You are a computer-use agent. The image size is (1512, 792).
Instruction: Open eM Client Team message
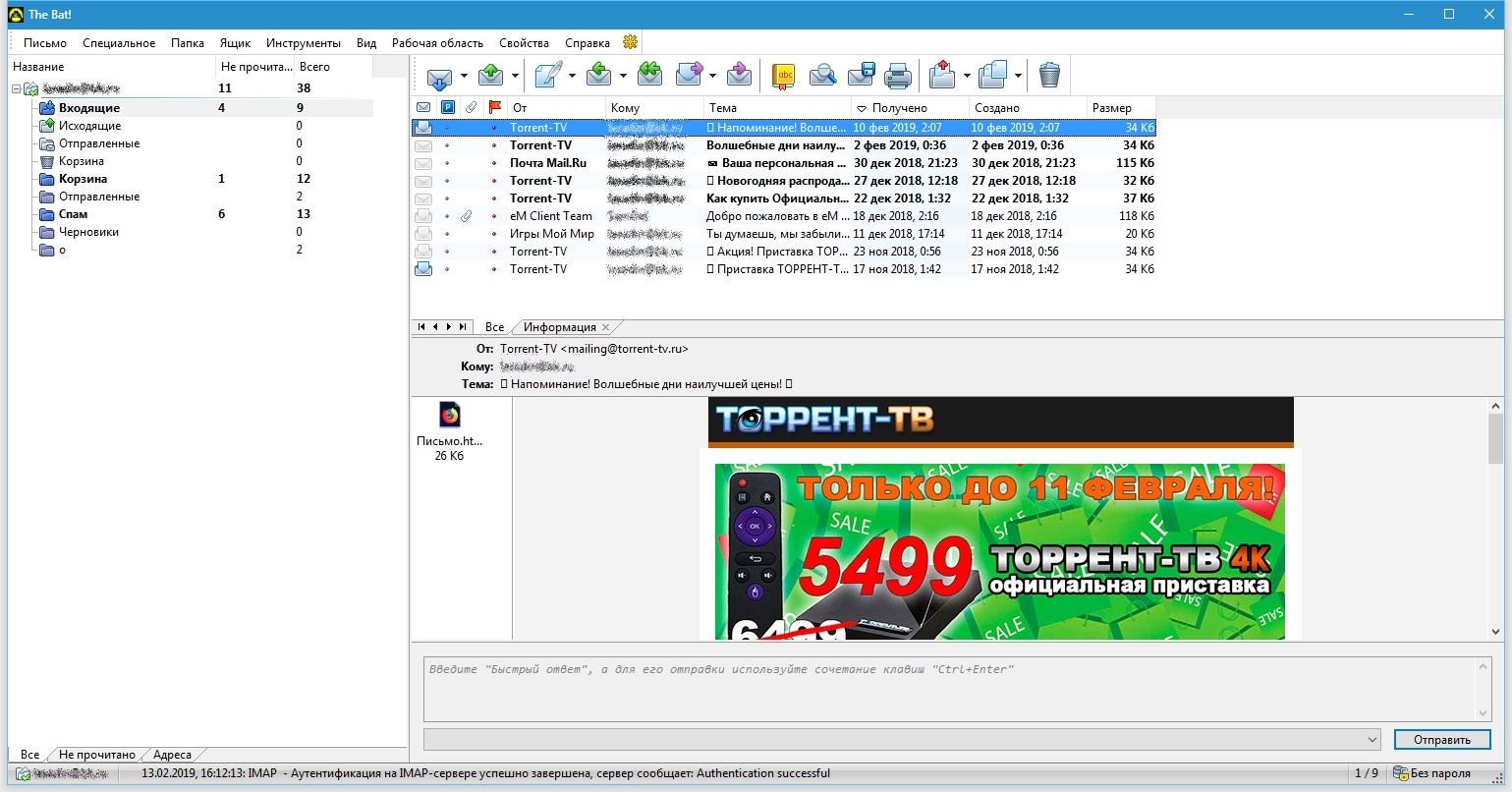tap(784, 216)
